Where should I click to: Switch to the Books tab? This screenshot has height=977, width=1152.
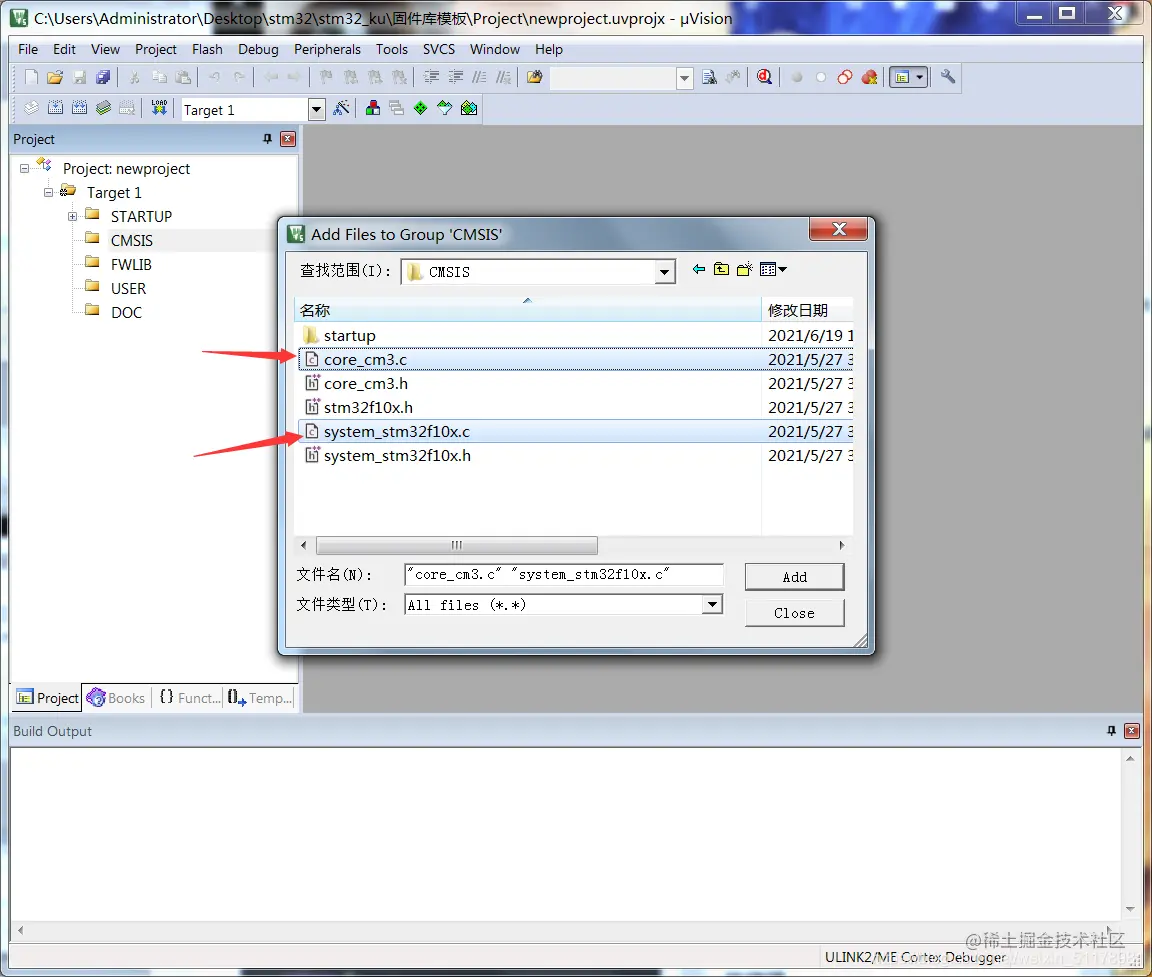point(116,698)
